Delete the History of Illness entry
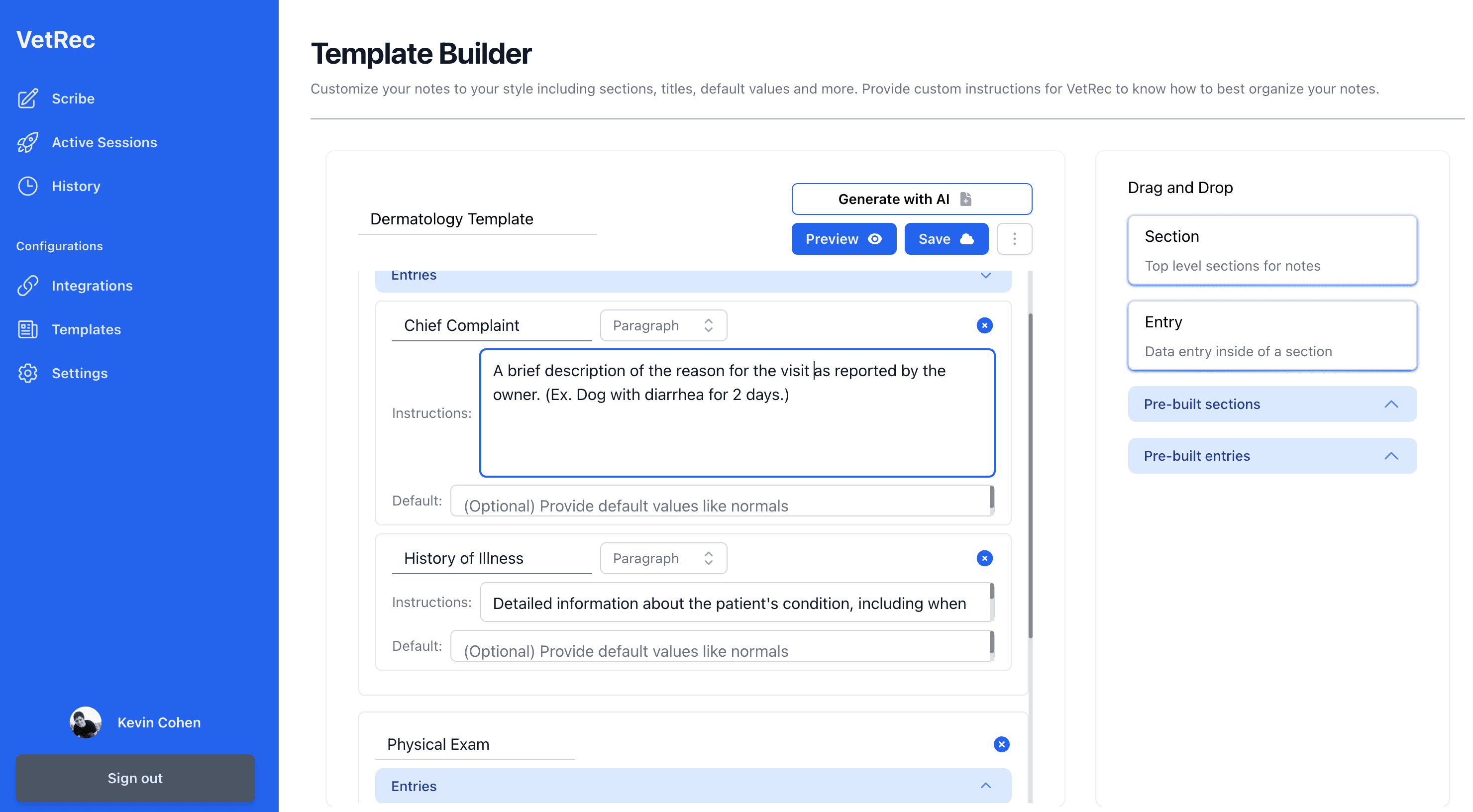This screenshot has width=1473, height=812. [984, 558]
